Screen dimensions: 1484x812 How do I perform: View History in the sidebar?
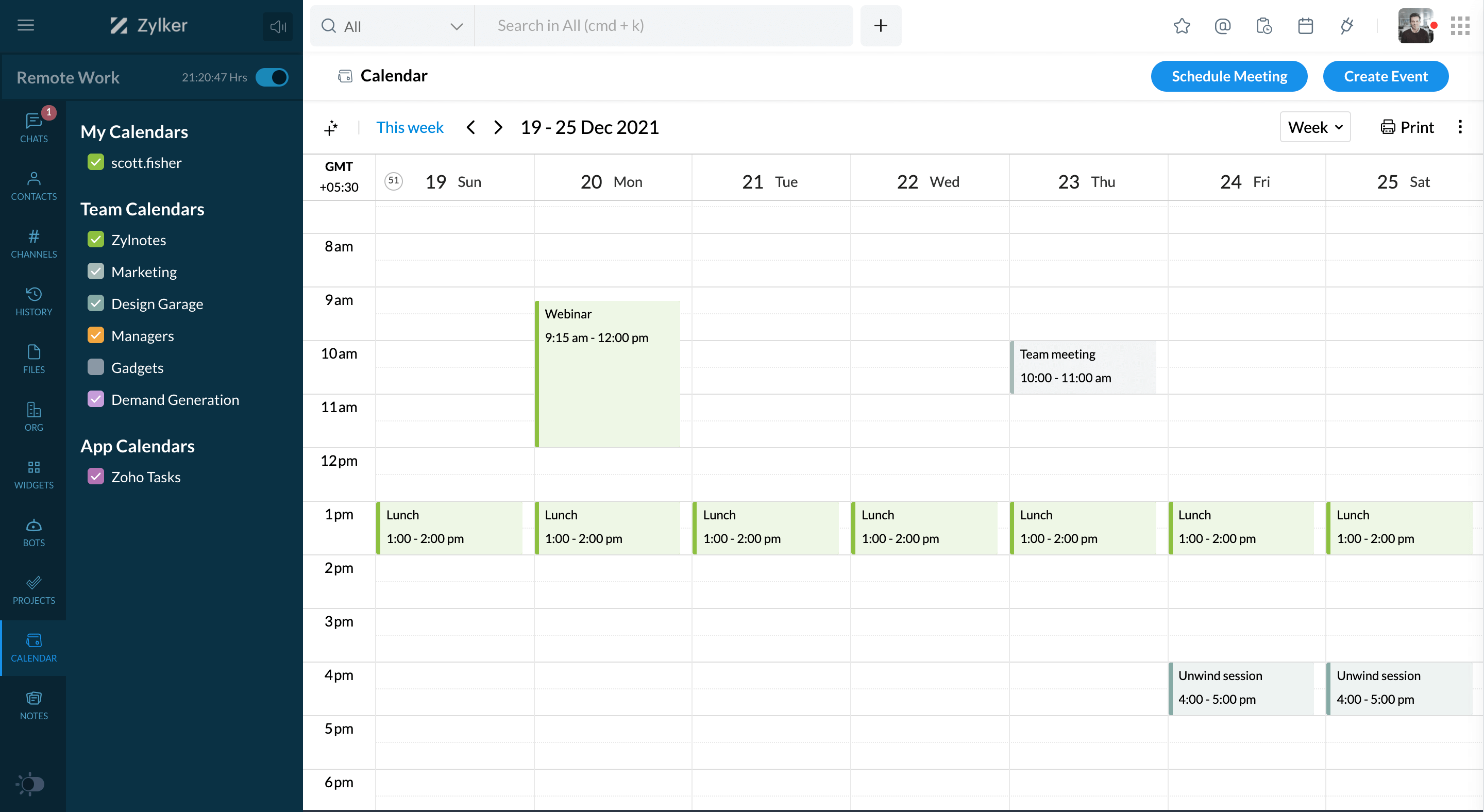tap(33, 300)
